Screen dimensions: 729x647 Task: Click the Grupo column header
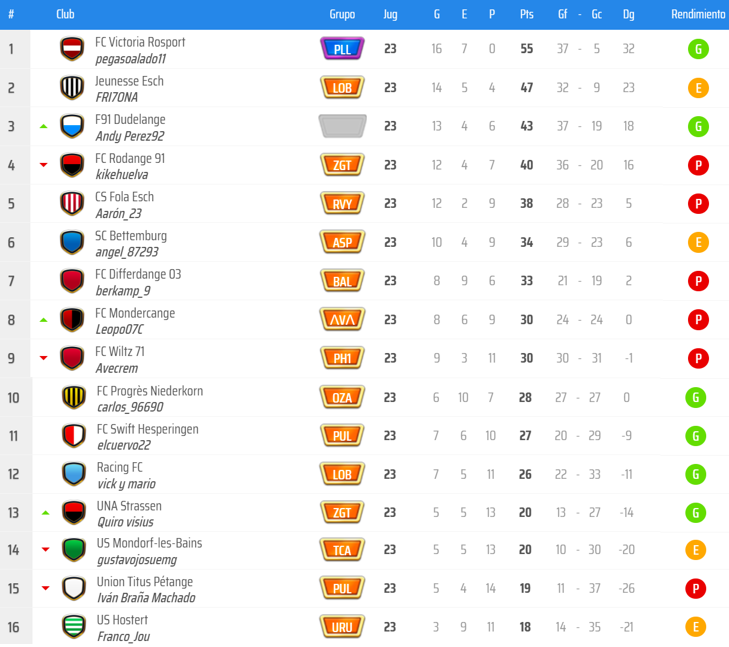pos(342,14)
